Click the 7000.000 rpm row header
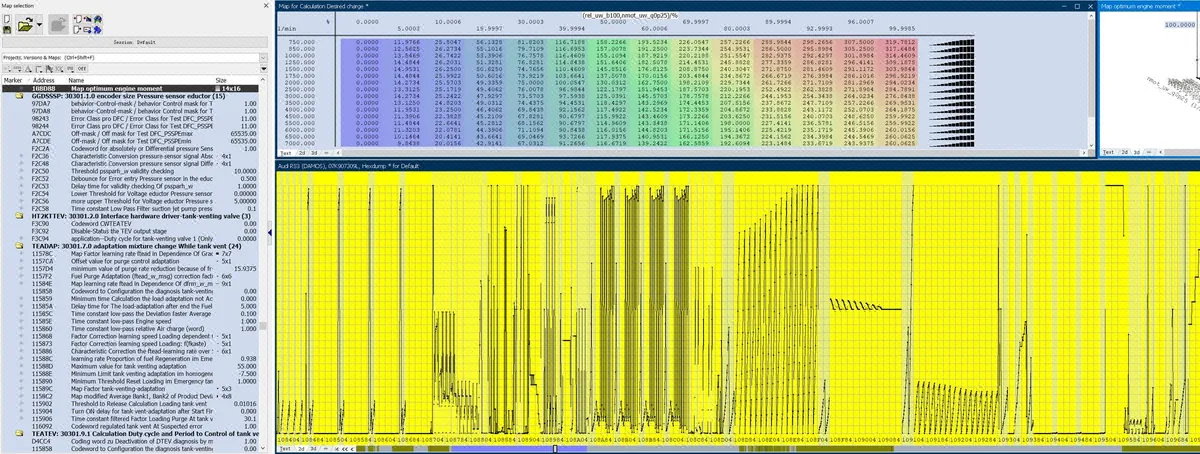This screenshot has width=1200, height=454. 301,141
